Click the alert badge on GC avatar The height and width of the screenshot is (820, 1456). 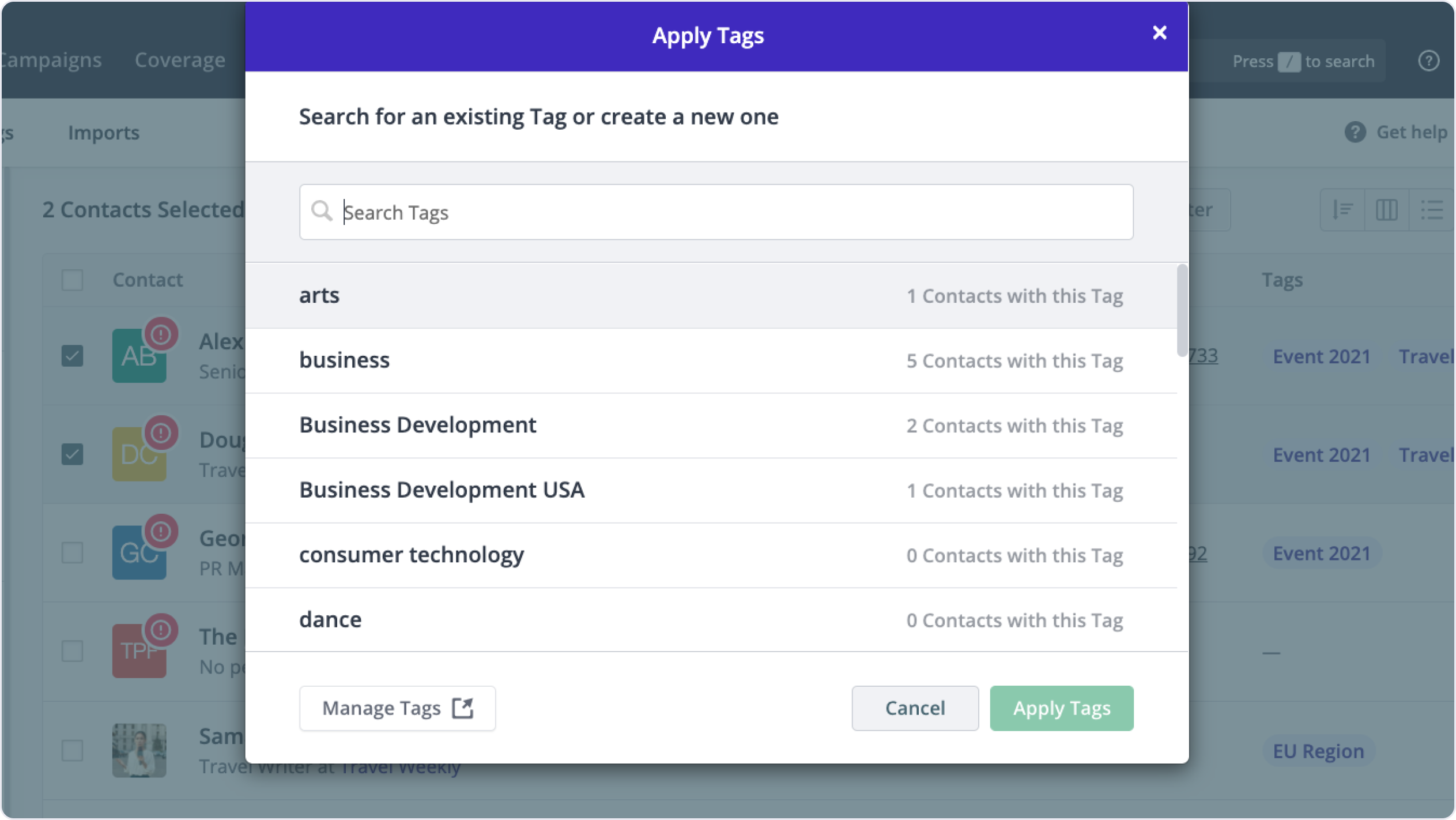(x=161, y=531)
